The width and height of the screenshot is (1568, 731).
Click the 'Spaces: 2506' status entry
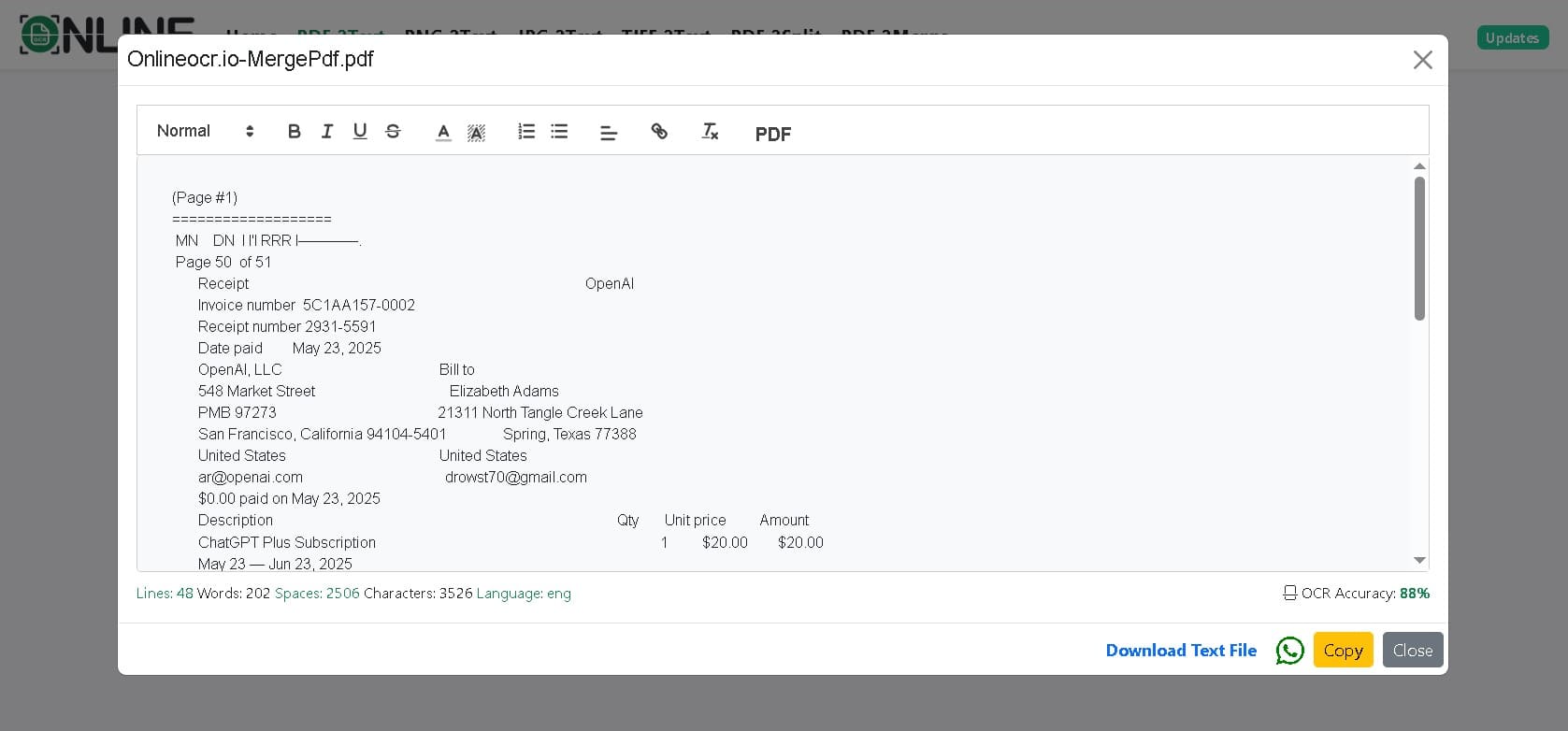317,593
